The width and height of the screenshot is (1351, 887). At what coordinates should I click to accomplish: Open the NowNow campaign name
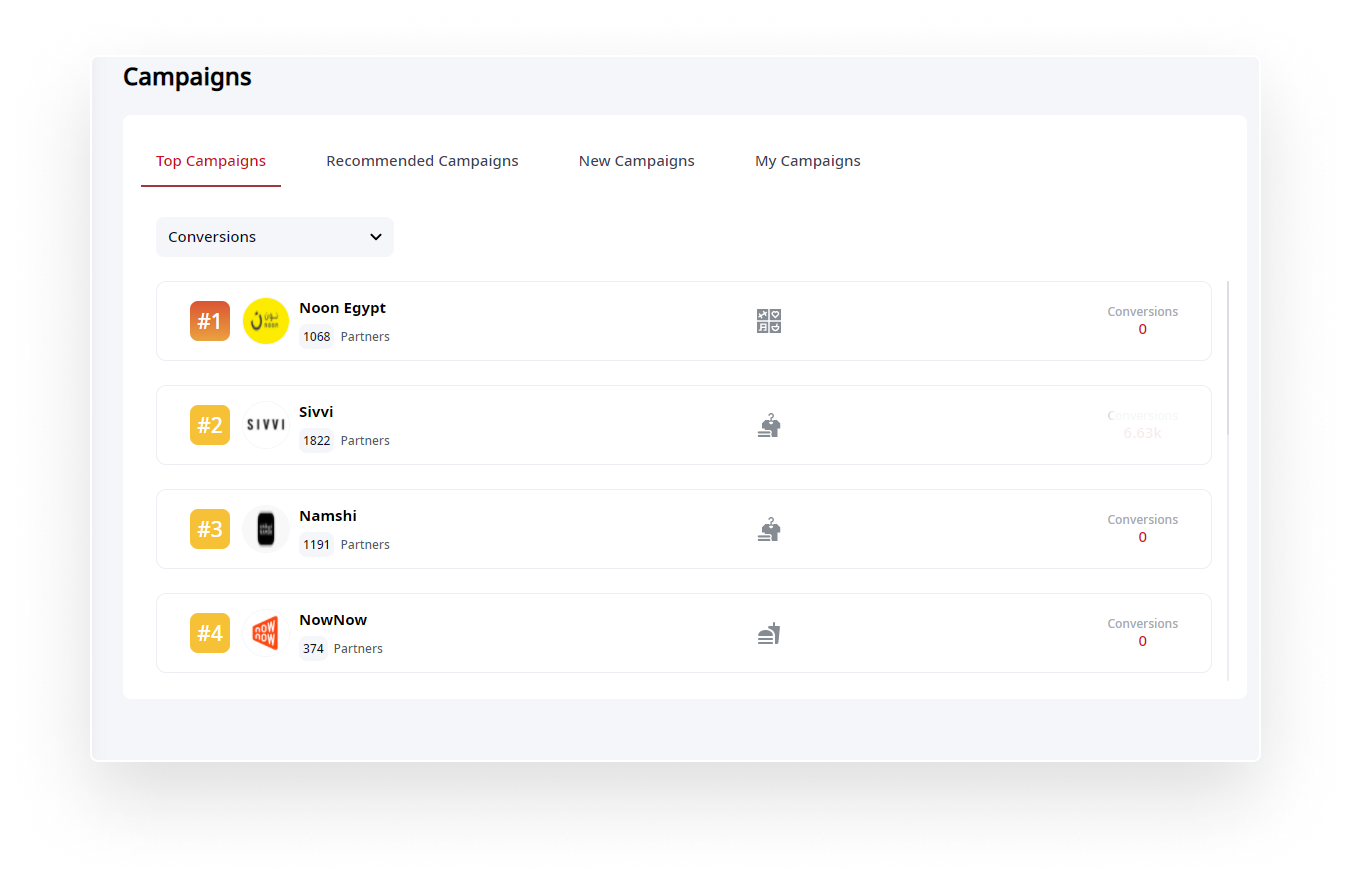coord(333,620)
